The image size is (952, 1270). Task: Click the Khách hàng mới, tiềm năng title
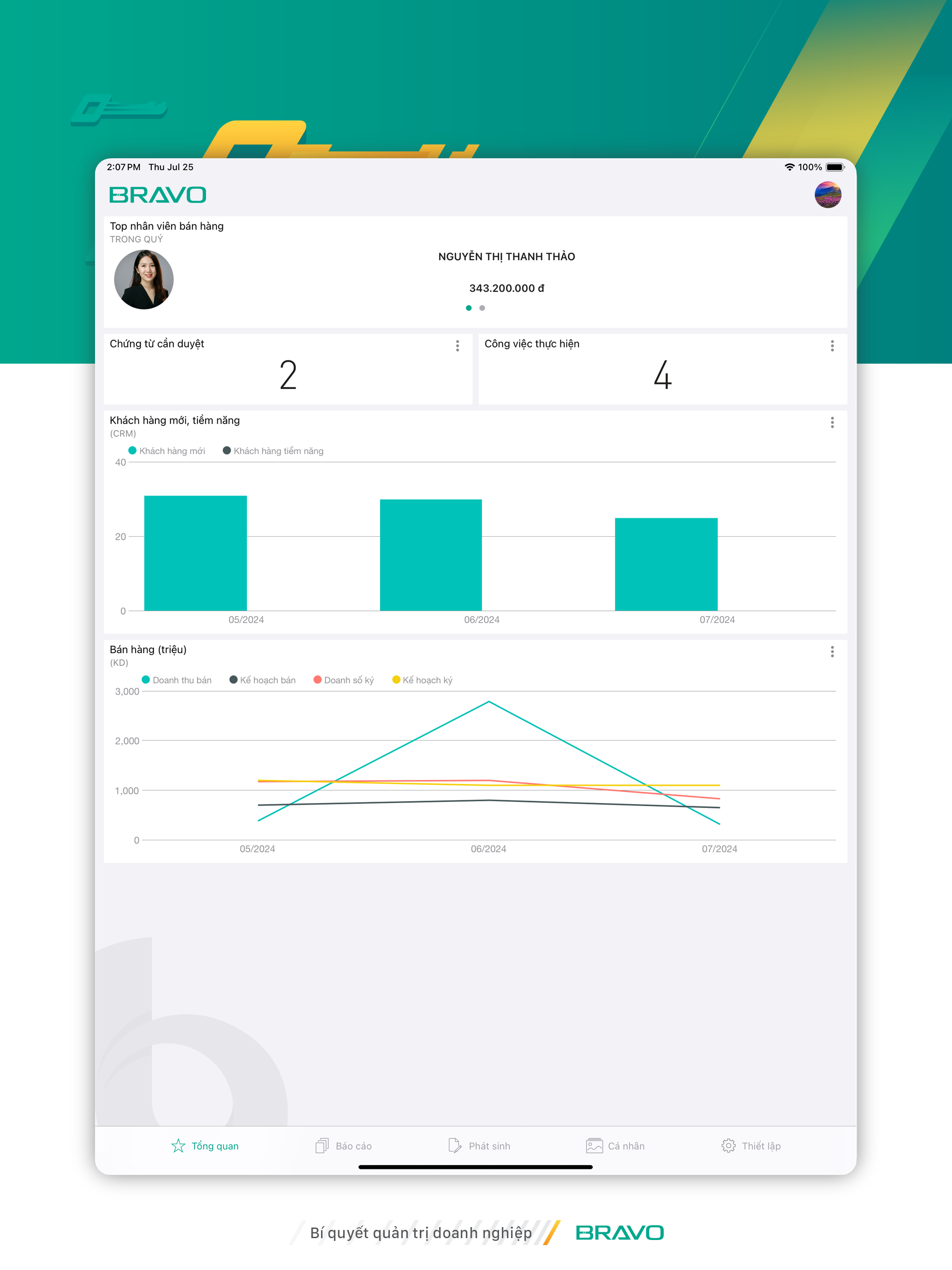[x=175, y=420]
